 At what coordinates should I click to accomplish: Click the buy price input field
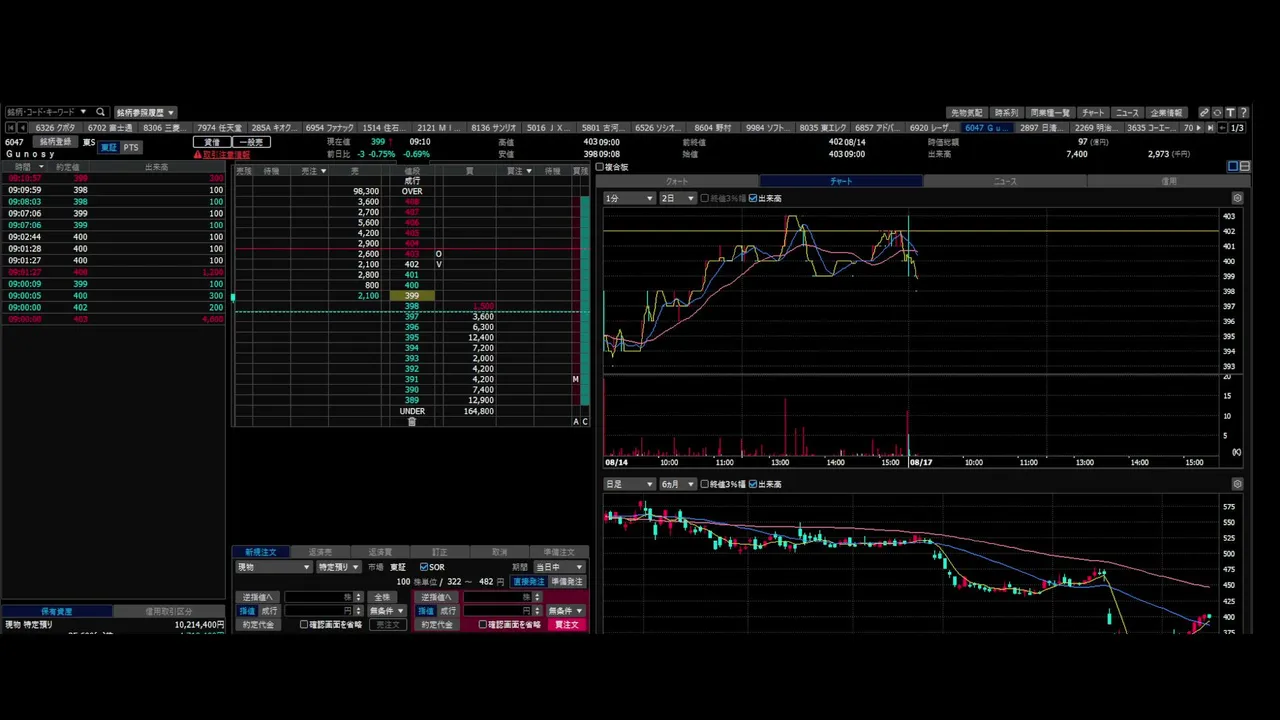[498, 611]
